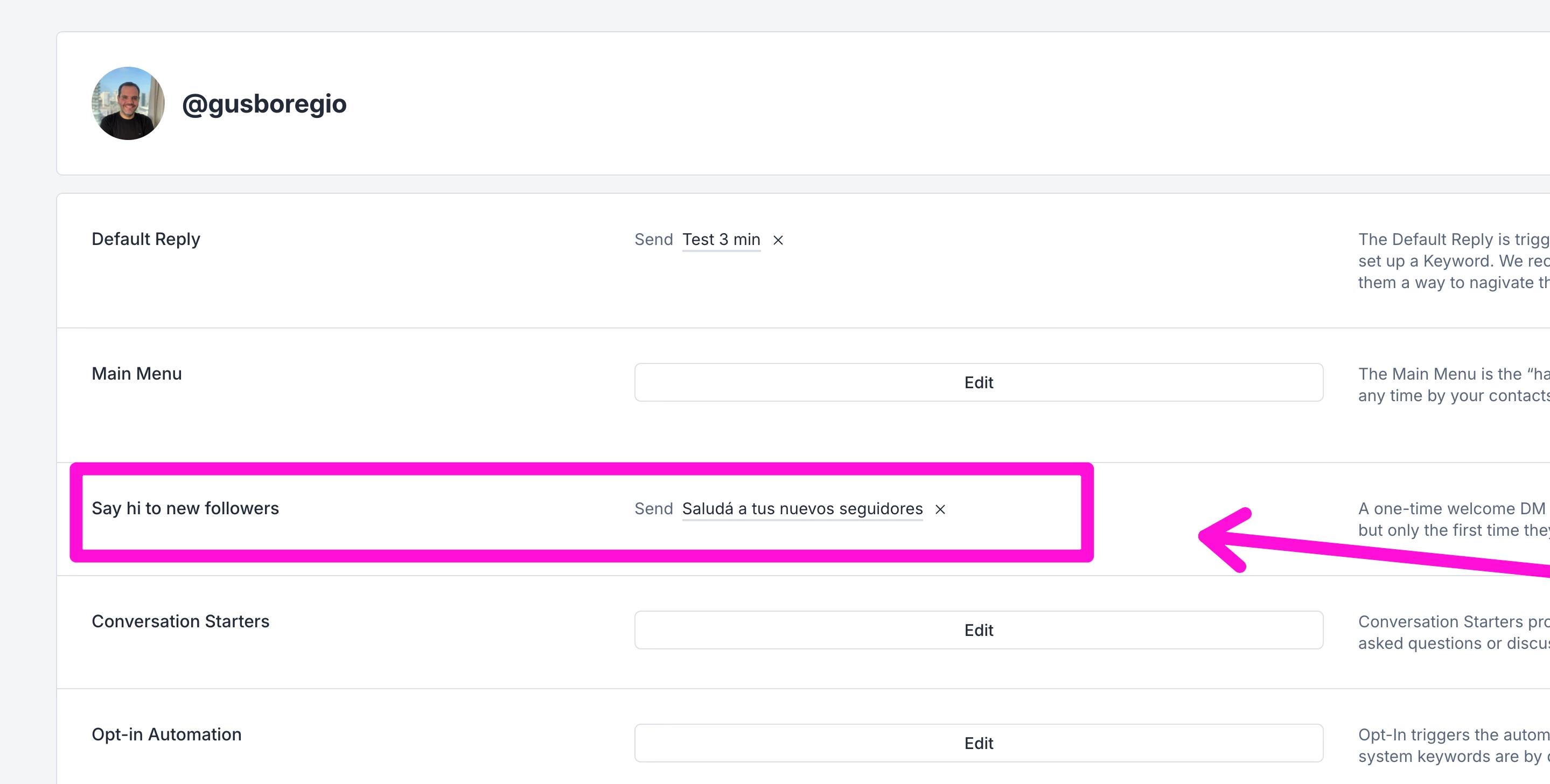Click Edit button for Main Menu
This screenshot has height=784, width=1550.
[979, 382]
